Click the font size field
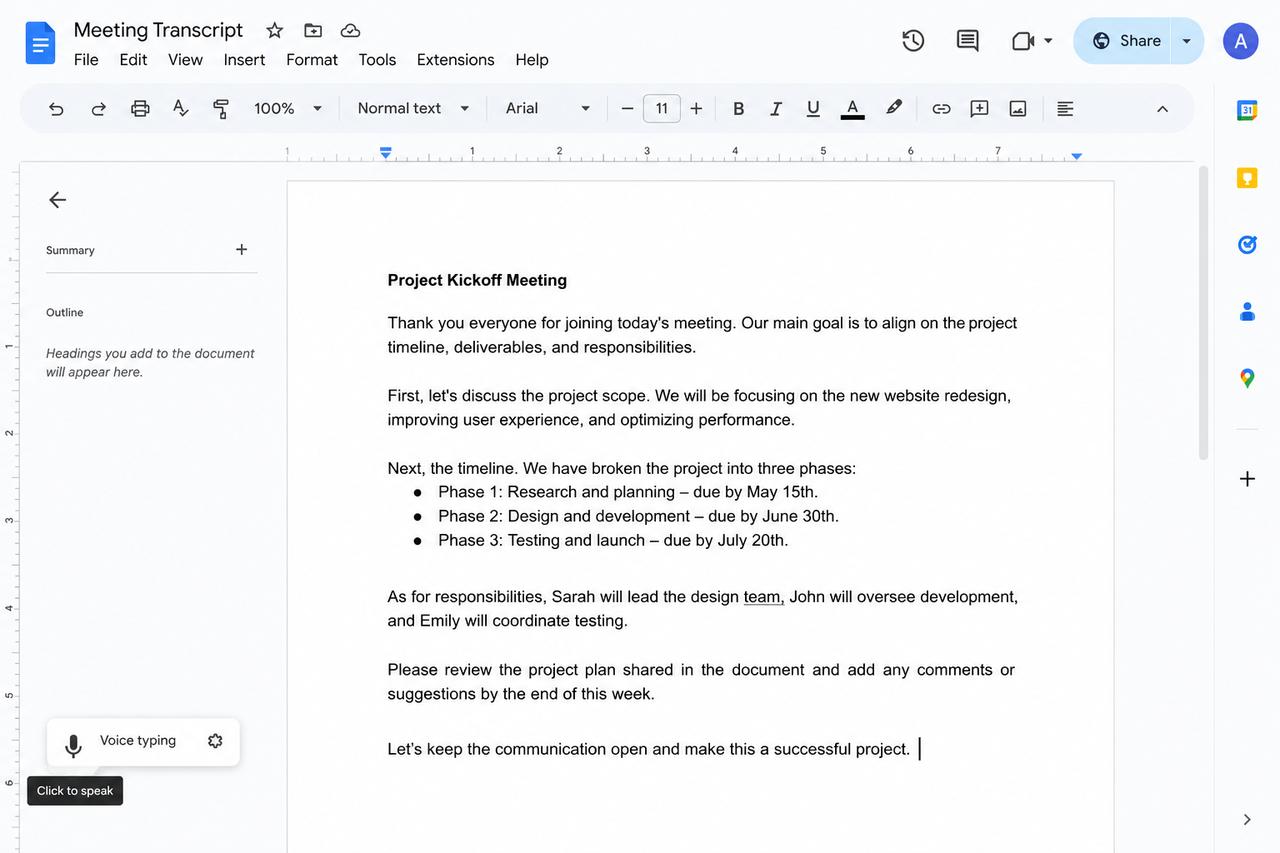The width and height of the screenshot is (1280, 853). pyautogui.click(x=662, y=108)
